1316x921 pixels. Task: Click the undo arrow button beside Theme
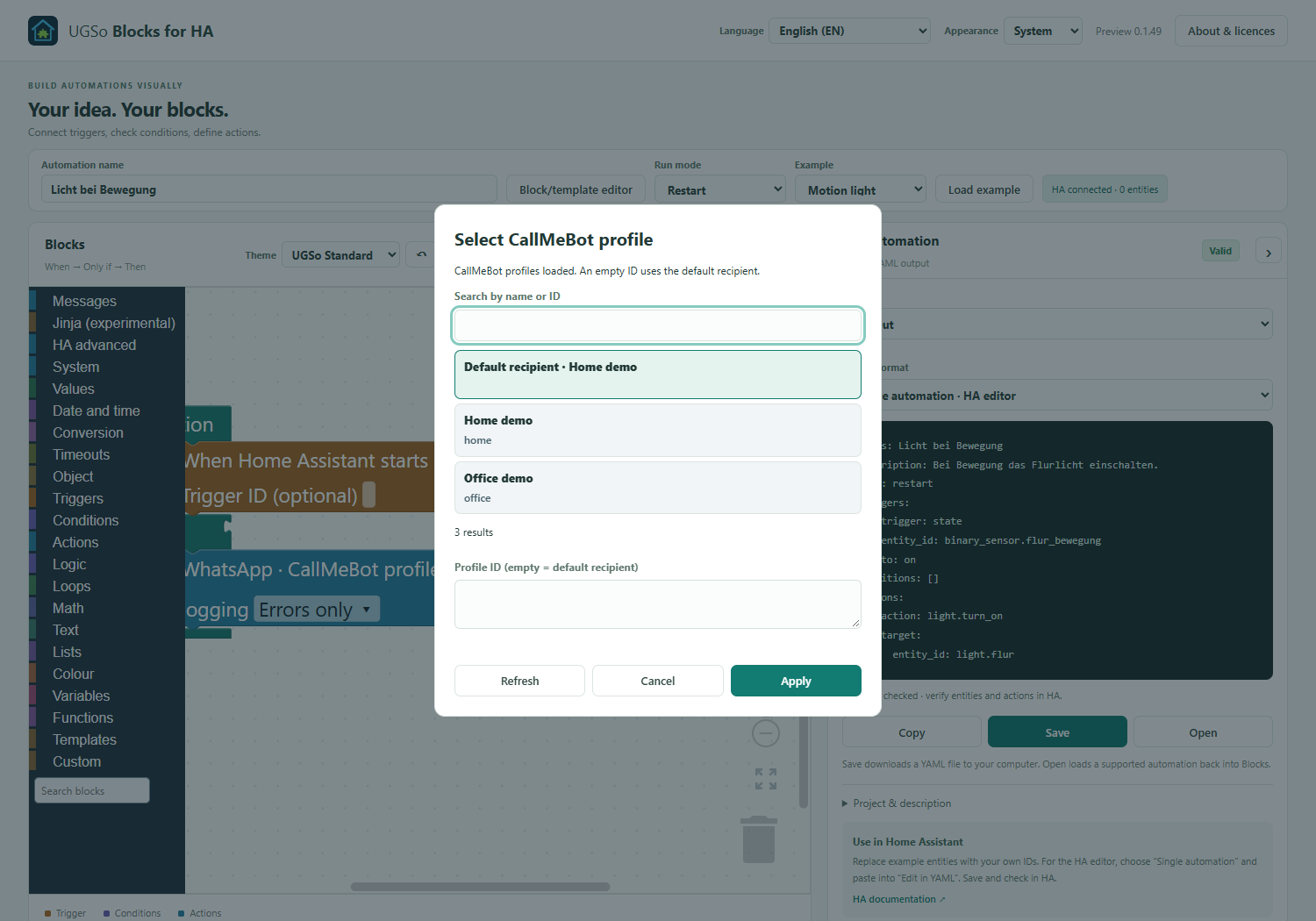[x=422, y=255]
